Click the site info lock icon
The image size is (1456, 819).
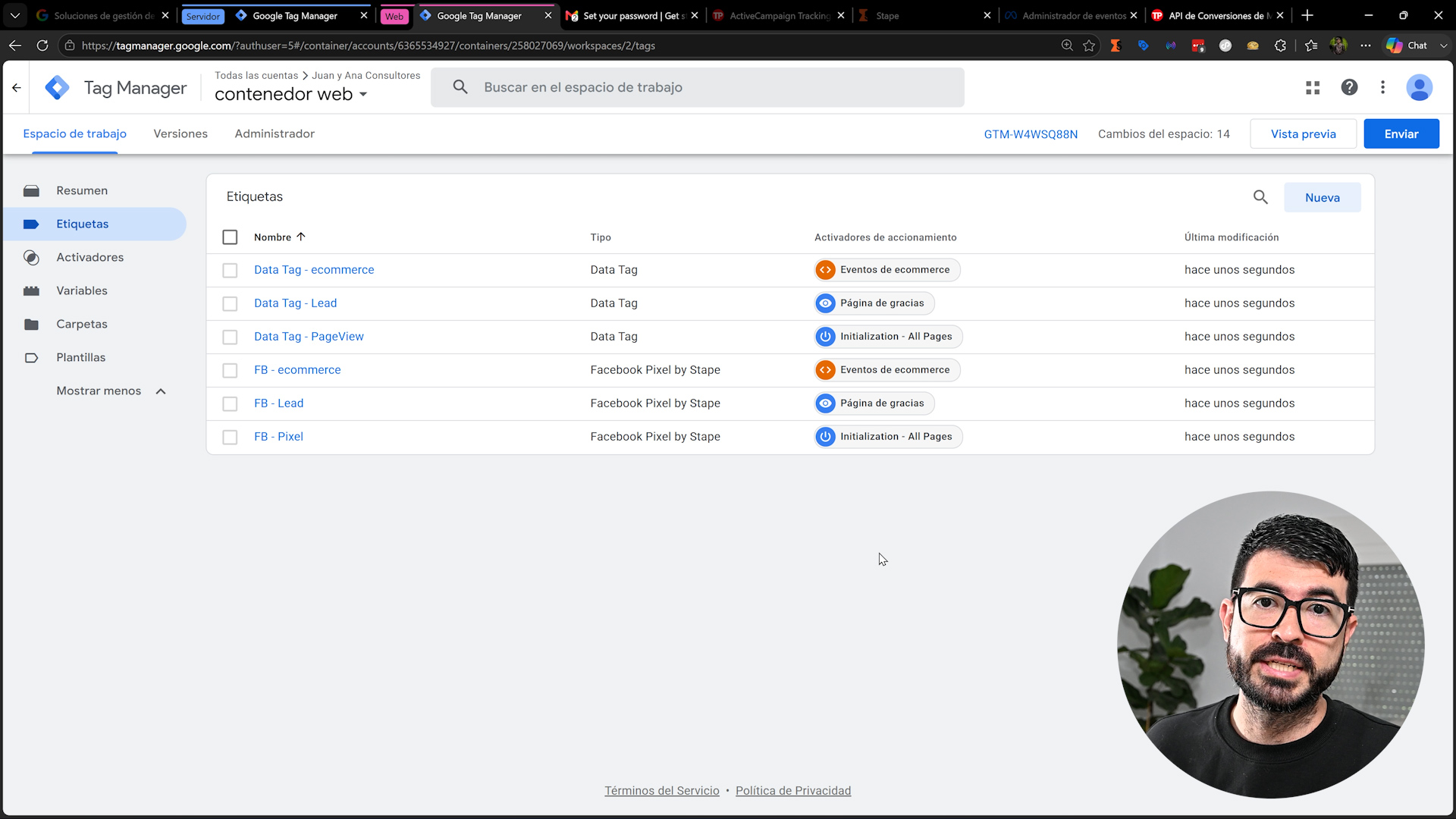pos(70,45)
